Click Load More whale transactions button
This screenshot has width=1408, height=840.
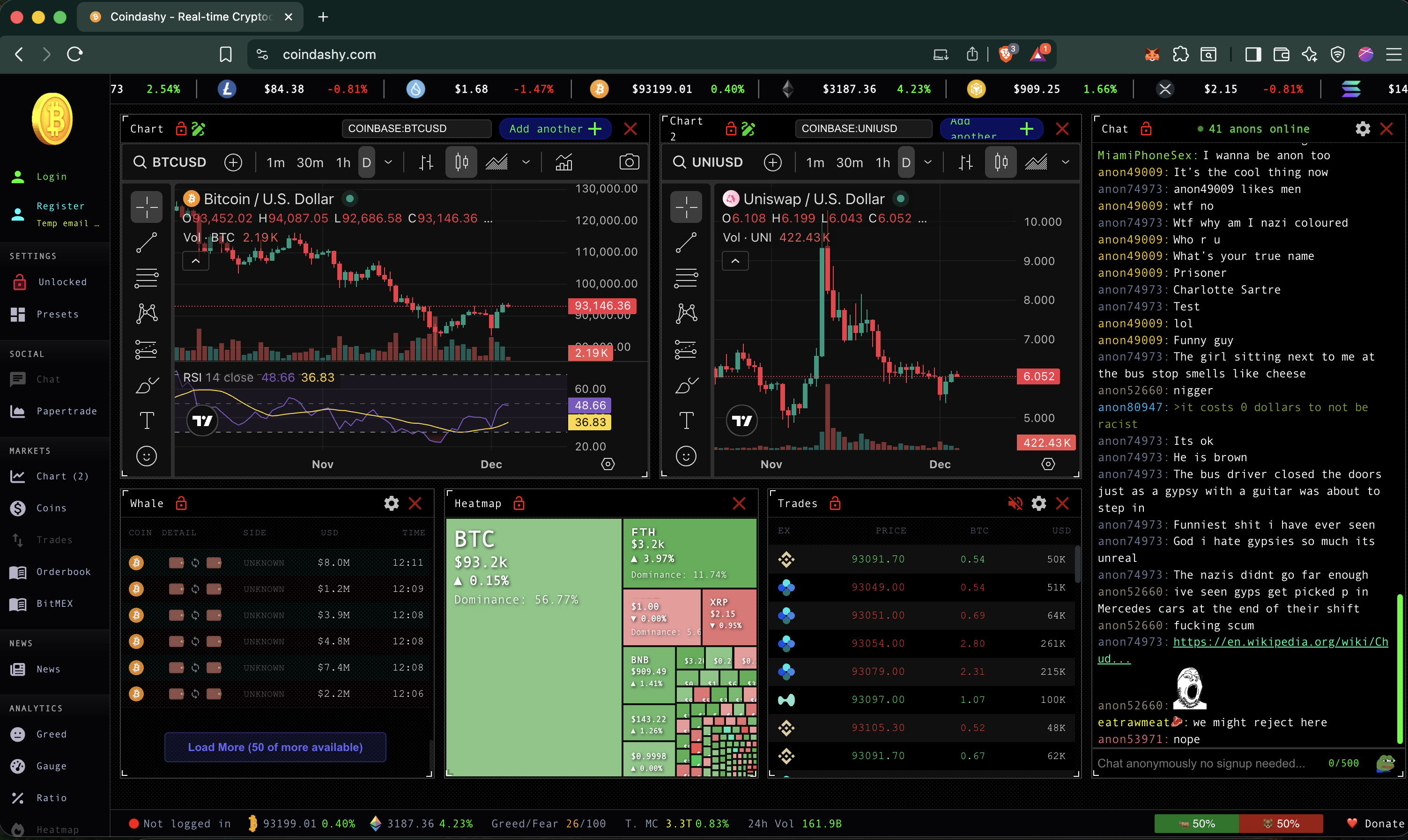point(275,747)
